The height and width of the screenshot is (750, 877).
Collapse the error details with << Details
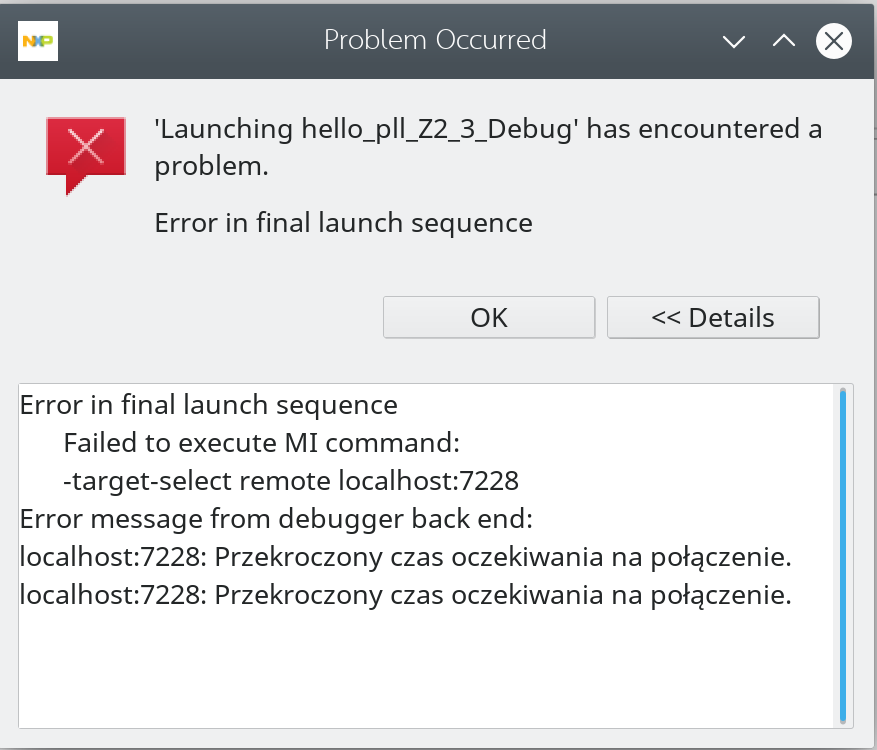[713, 318]
